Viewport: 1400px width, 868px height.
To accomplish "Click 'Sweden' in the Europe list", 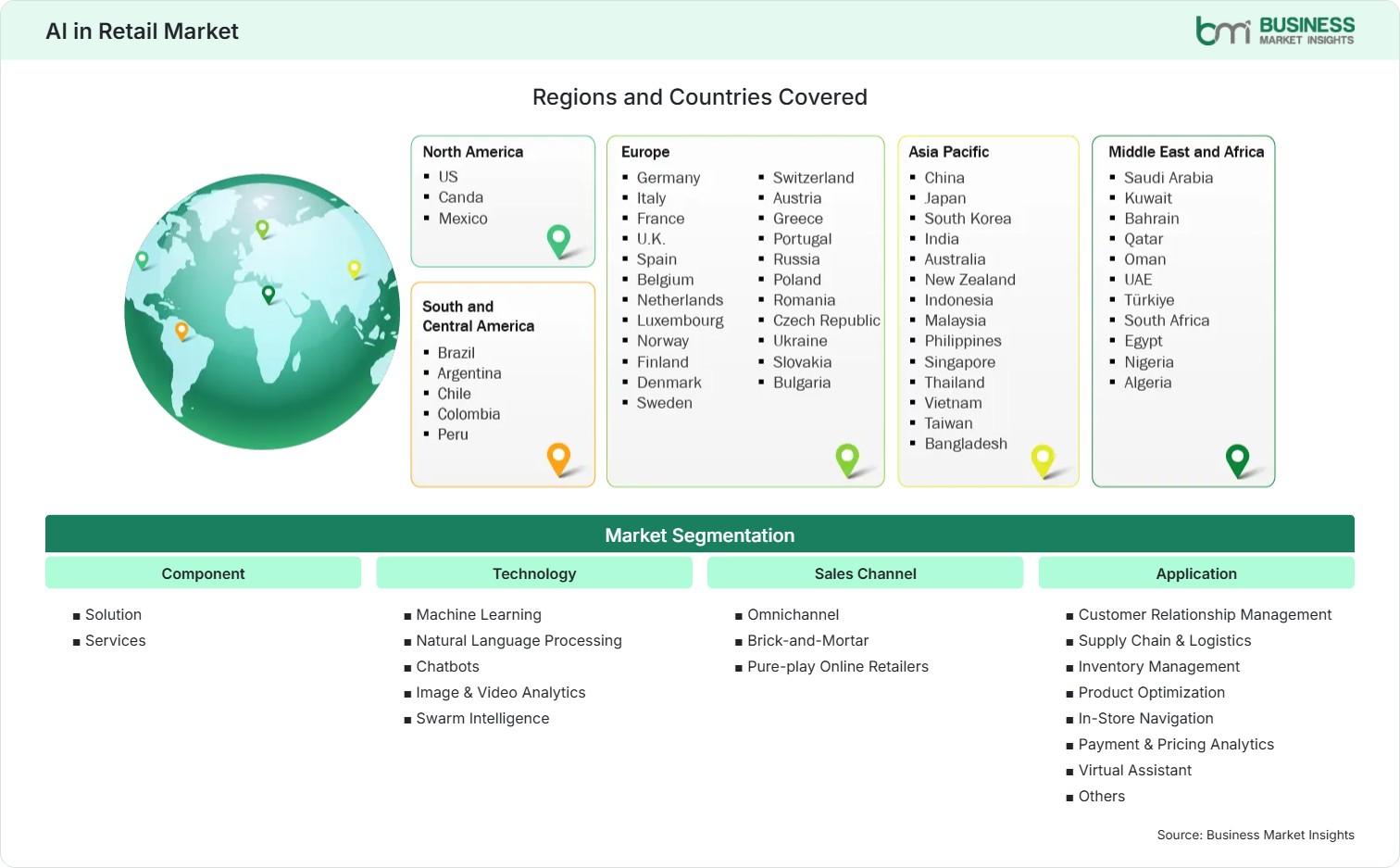I will click(x=665, y=403).
